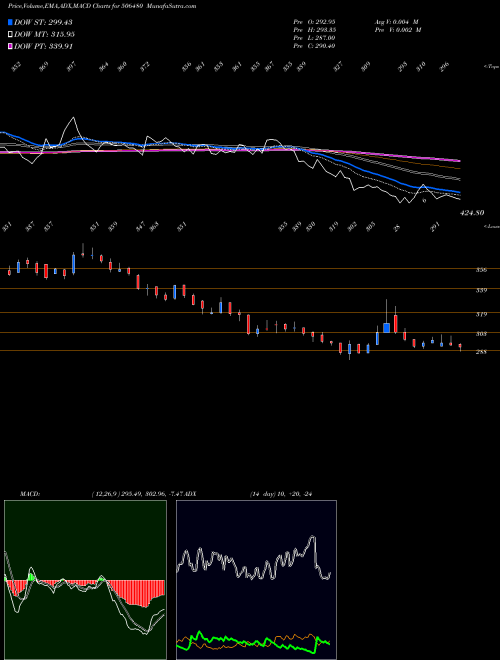Click the ADX (14 day) parameters text
Screen dimensions: 500x660
(281, 494)
